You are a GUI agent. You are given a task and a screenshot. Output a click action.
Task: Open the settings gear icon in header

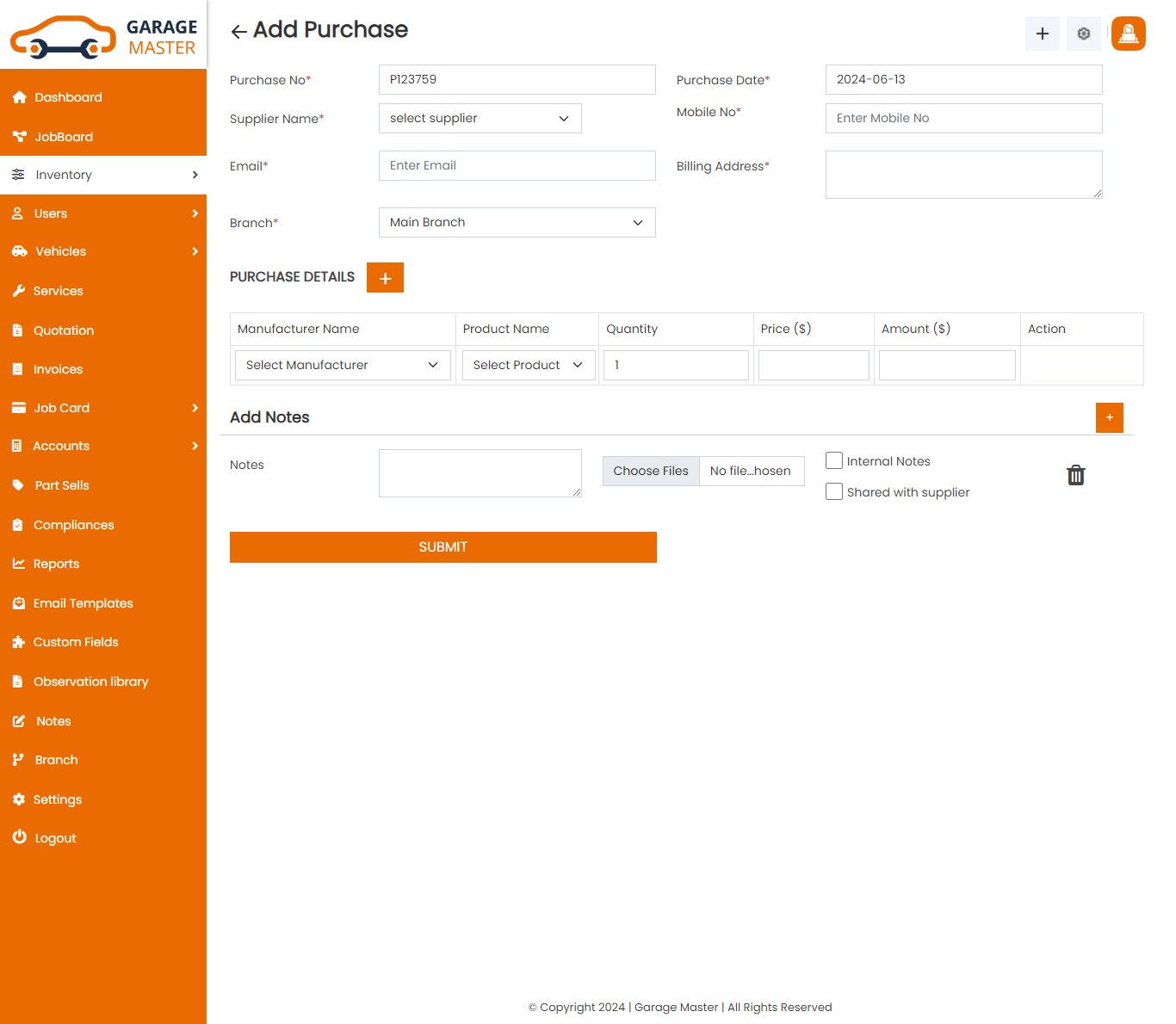point(1083,34)
